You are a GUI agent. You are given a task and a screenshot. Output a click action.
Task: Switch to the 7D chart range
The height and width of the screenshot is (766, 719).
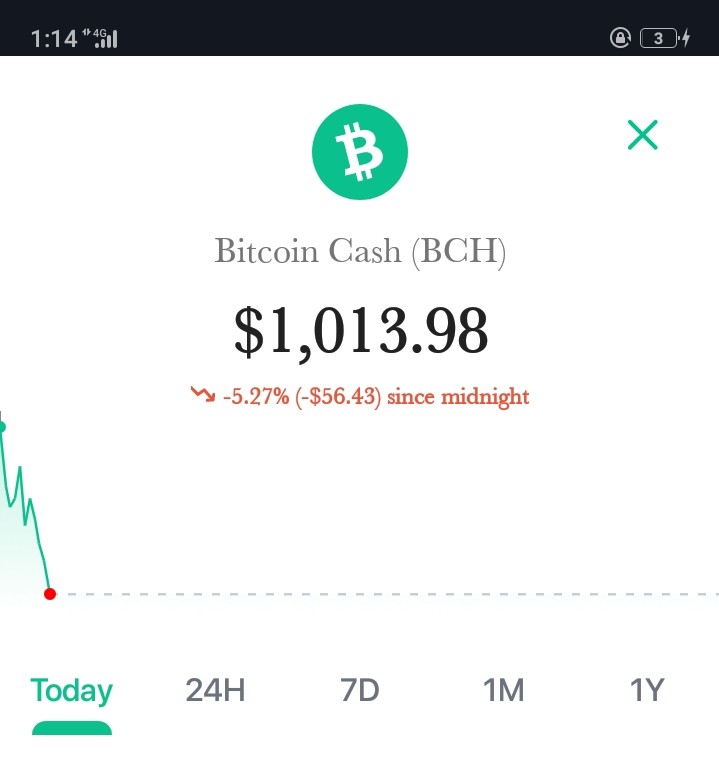pyautogui.click(x=360, y=690)
